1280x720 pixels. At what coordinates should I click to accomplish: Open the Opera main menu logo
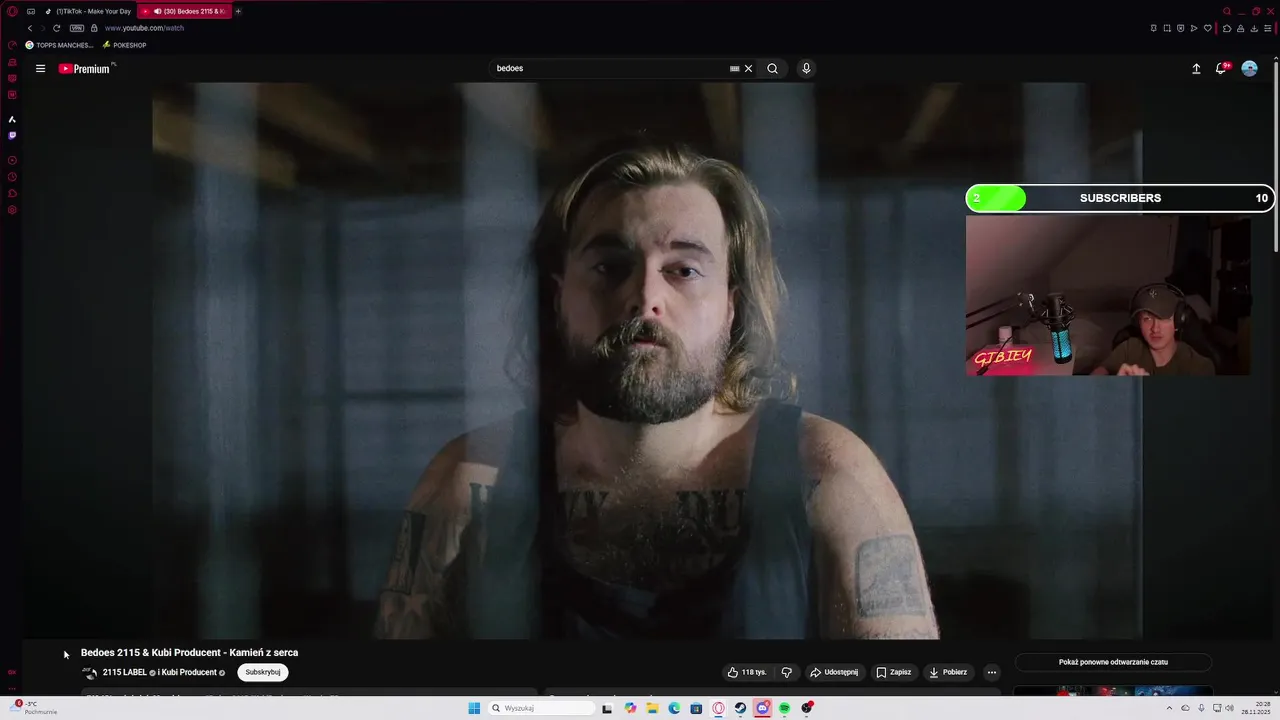point(12,11)
